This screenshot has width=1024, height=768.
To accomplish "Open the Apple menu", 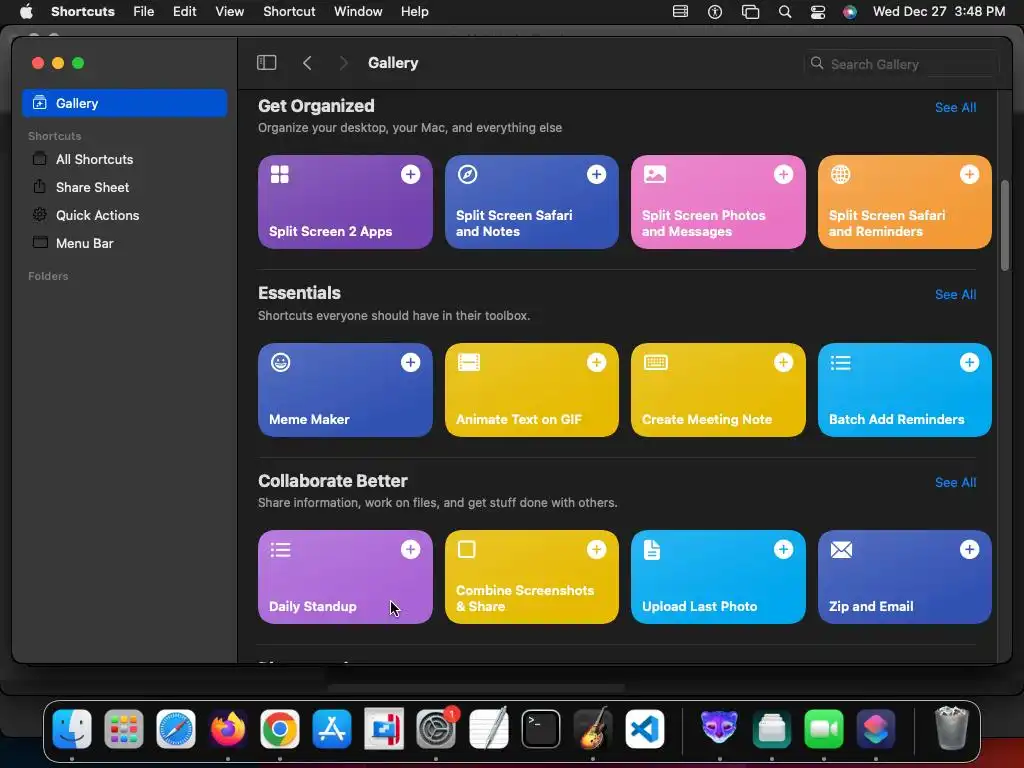I will (26, 11).
